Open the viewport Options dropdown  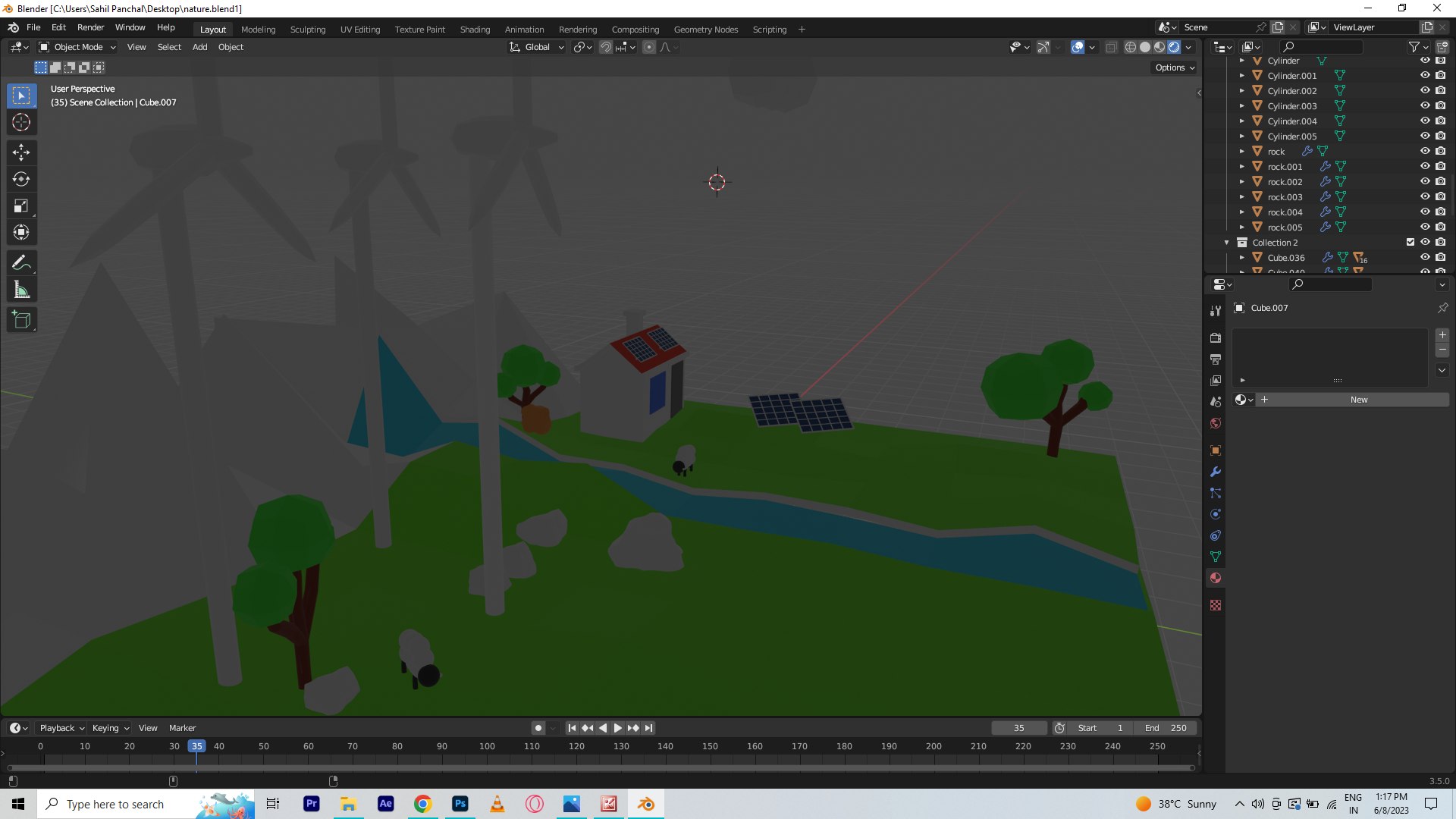[x=1175, y=67]
